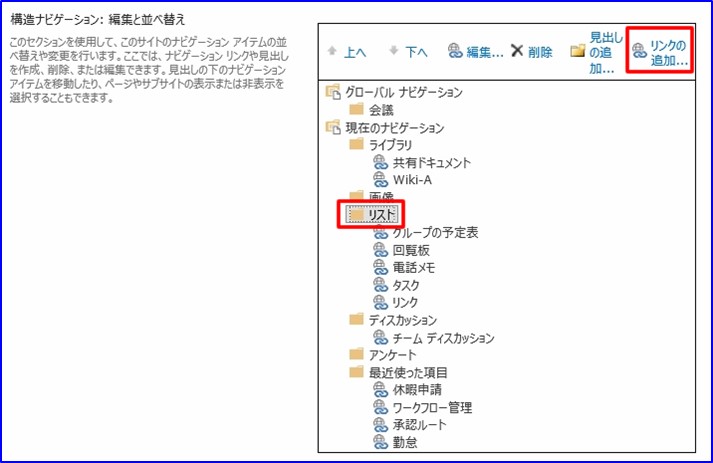Select ワークフロー管理 in the tree
The image size is (713, 463).
(x=432, y=408)
